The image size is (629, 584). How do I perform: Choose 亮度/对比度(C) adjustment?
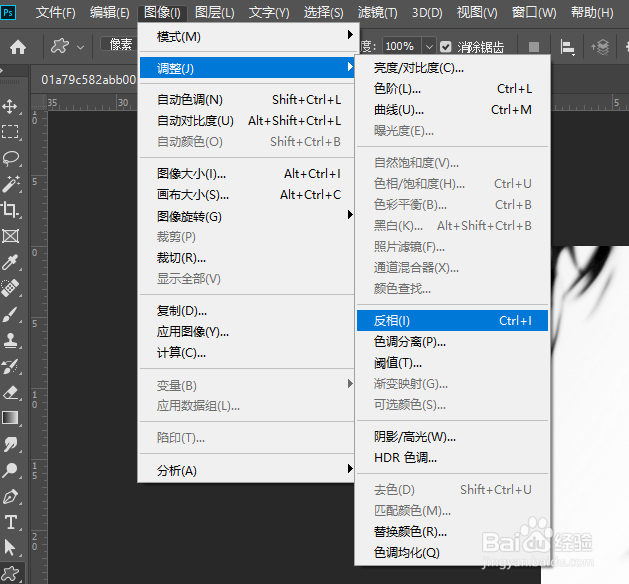(x=452, y=68)
